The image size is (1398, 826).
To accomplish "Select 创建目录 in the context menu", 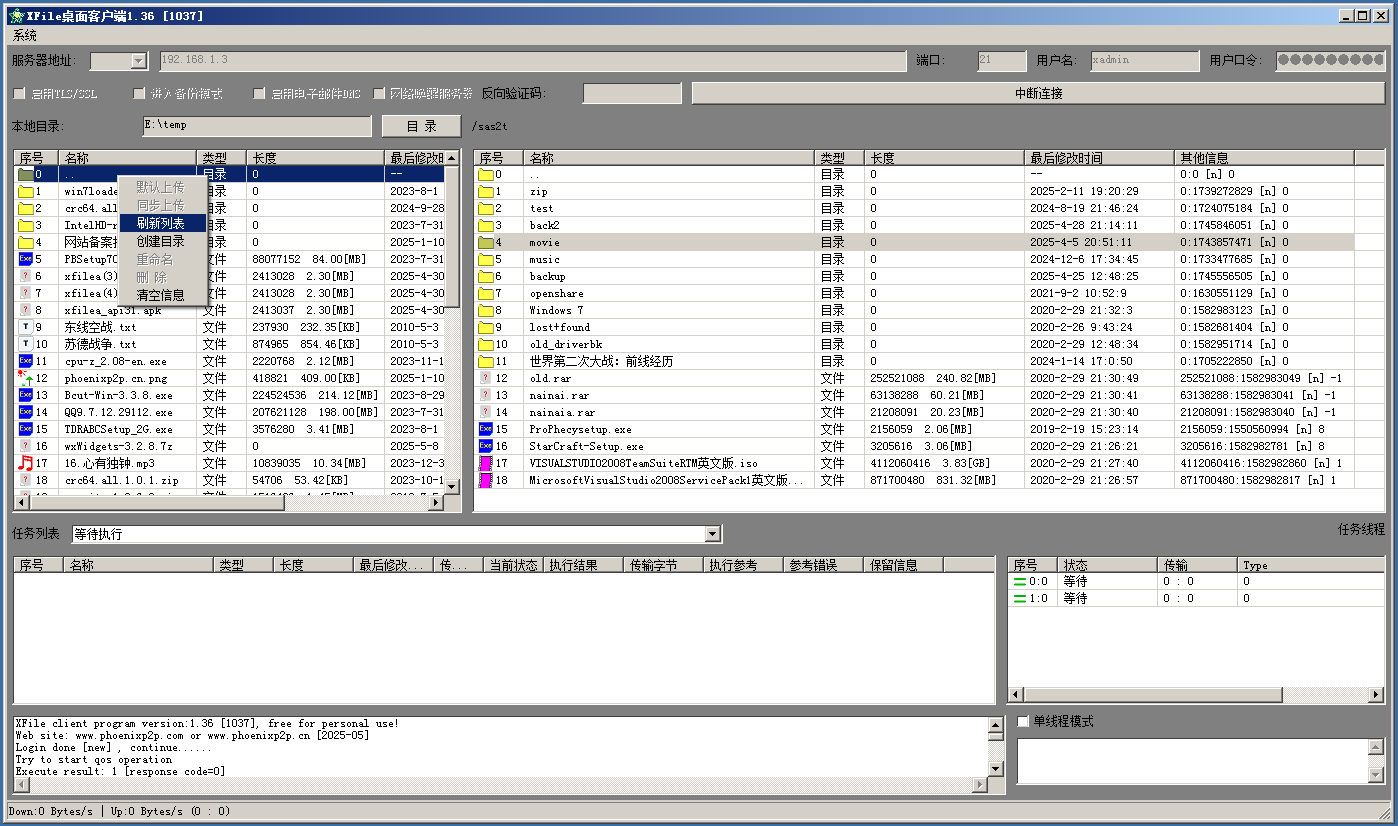I will point(160,241).
